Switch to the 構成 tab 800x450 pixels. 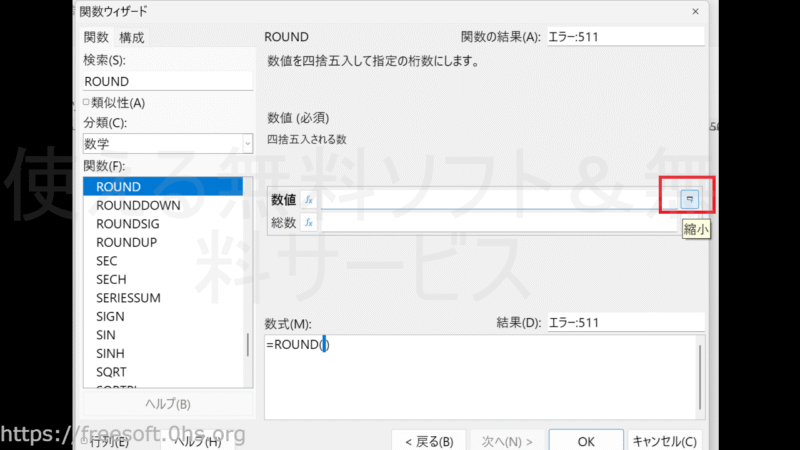132,37
